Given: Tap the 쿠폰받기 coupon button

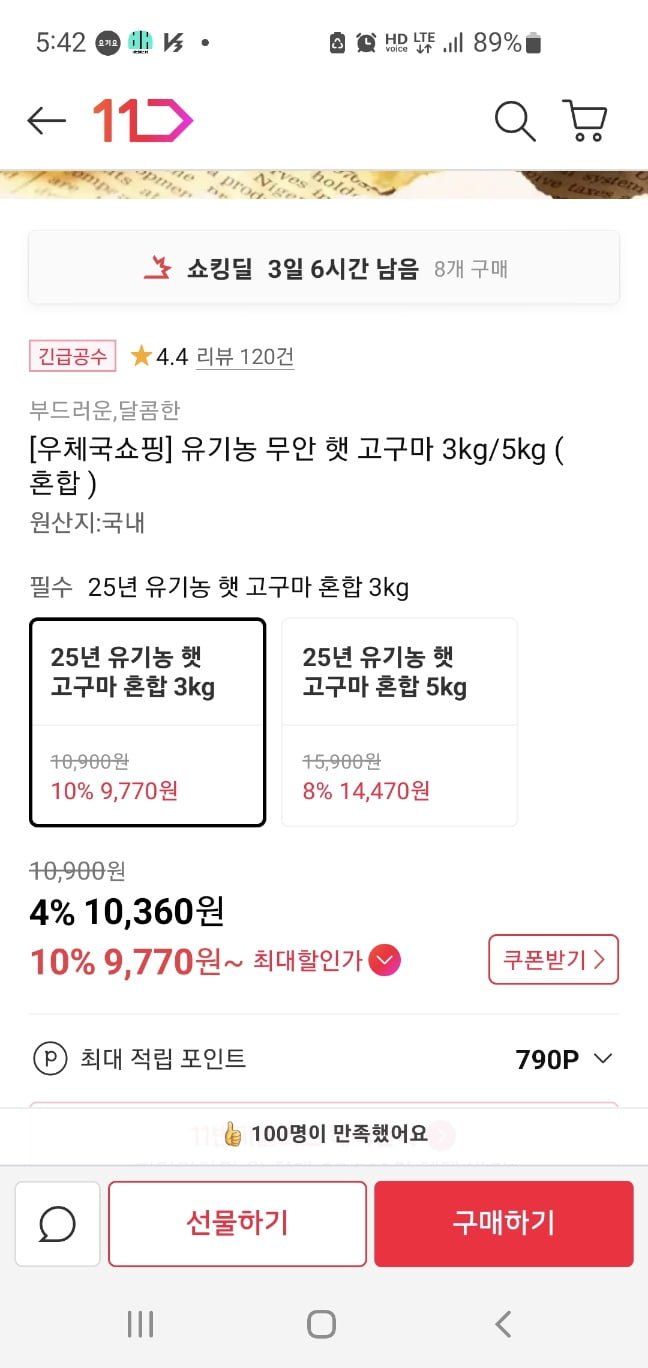Looking at the screenshot, I should click(x=553, y=960).
